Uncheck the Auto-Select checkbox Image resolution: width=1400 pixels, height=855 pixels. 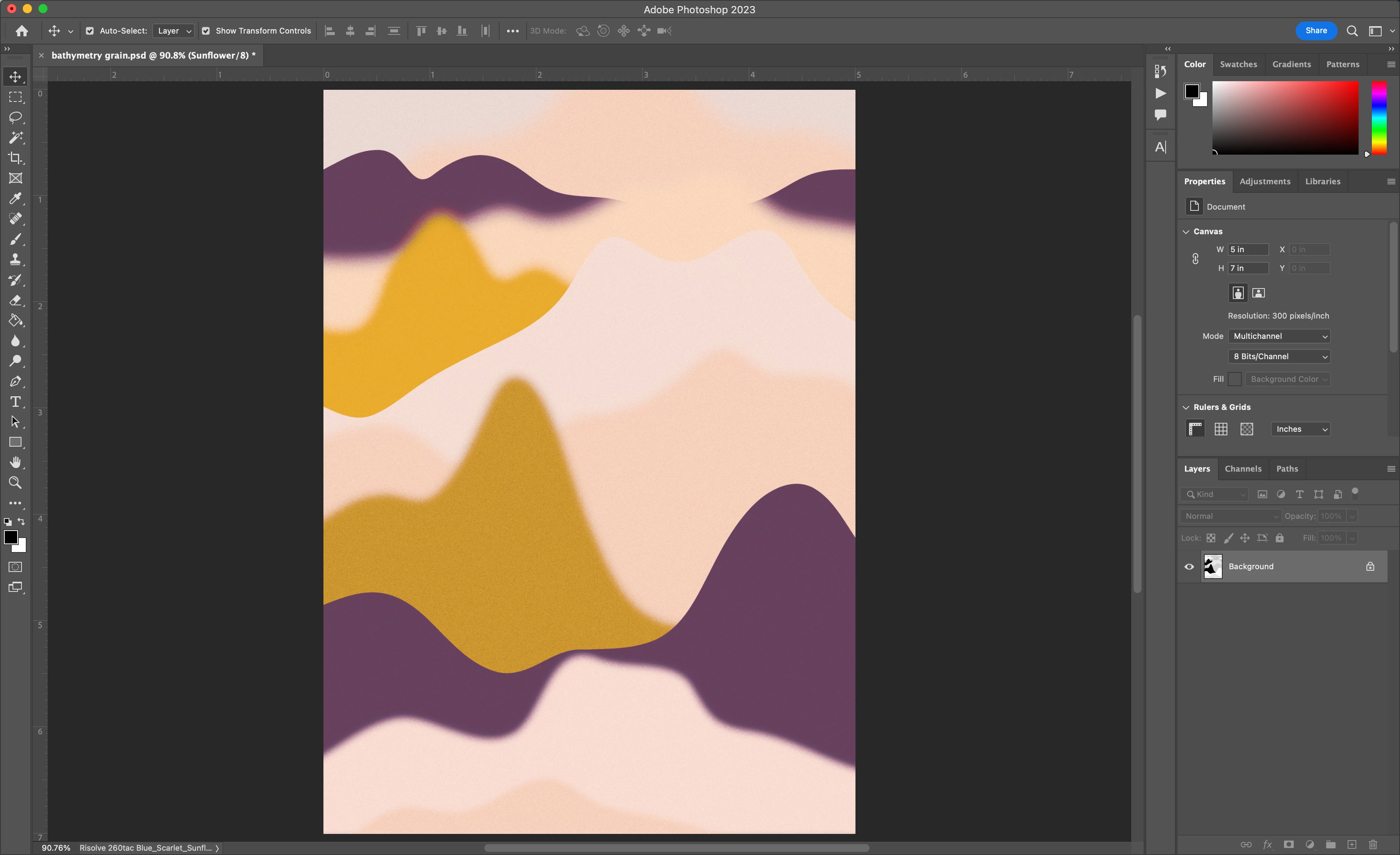[90, 31]
